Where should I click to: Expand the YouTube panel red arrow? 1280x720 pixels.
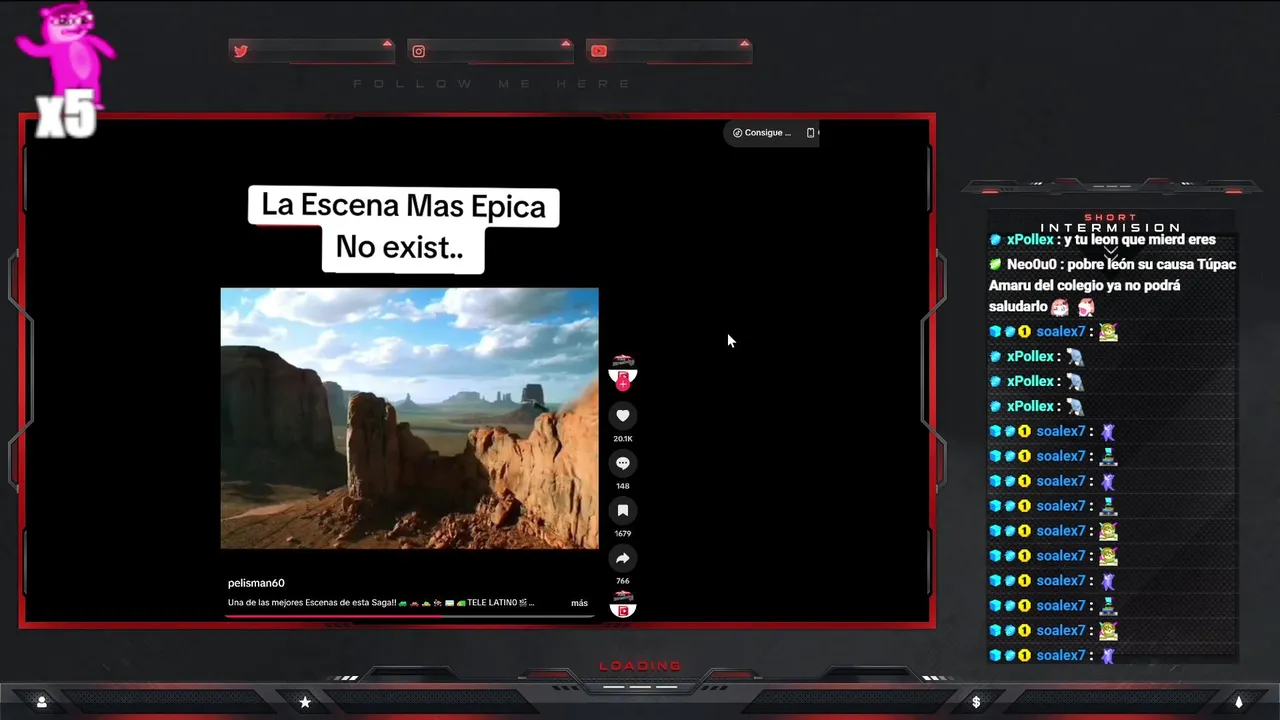[x=744, y=43]
